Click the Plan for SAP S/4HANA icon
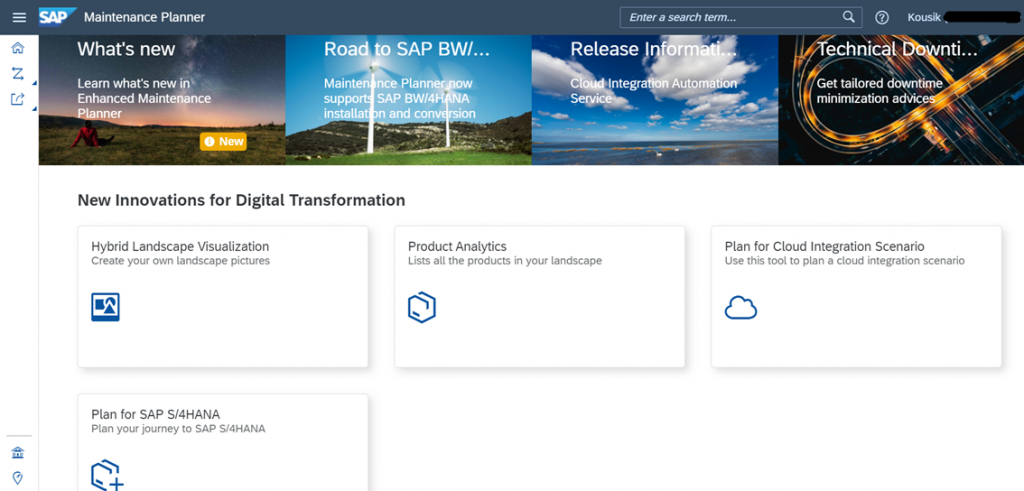 point(107,475)
